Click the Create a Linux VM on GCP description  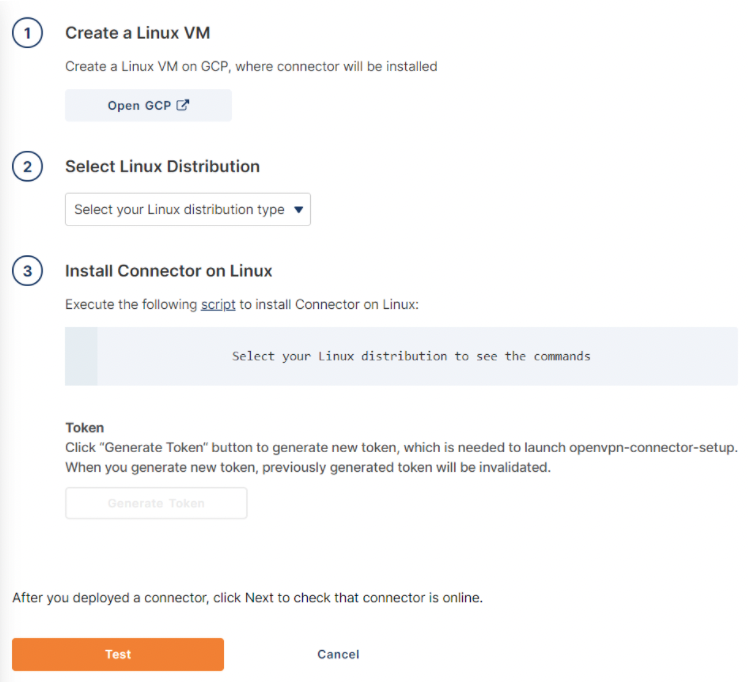(251, 67)
